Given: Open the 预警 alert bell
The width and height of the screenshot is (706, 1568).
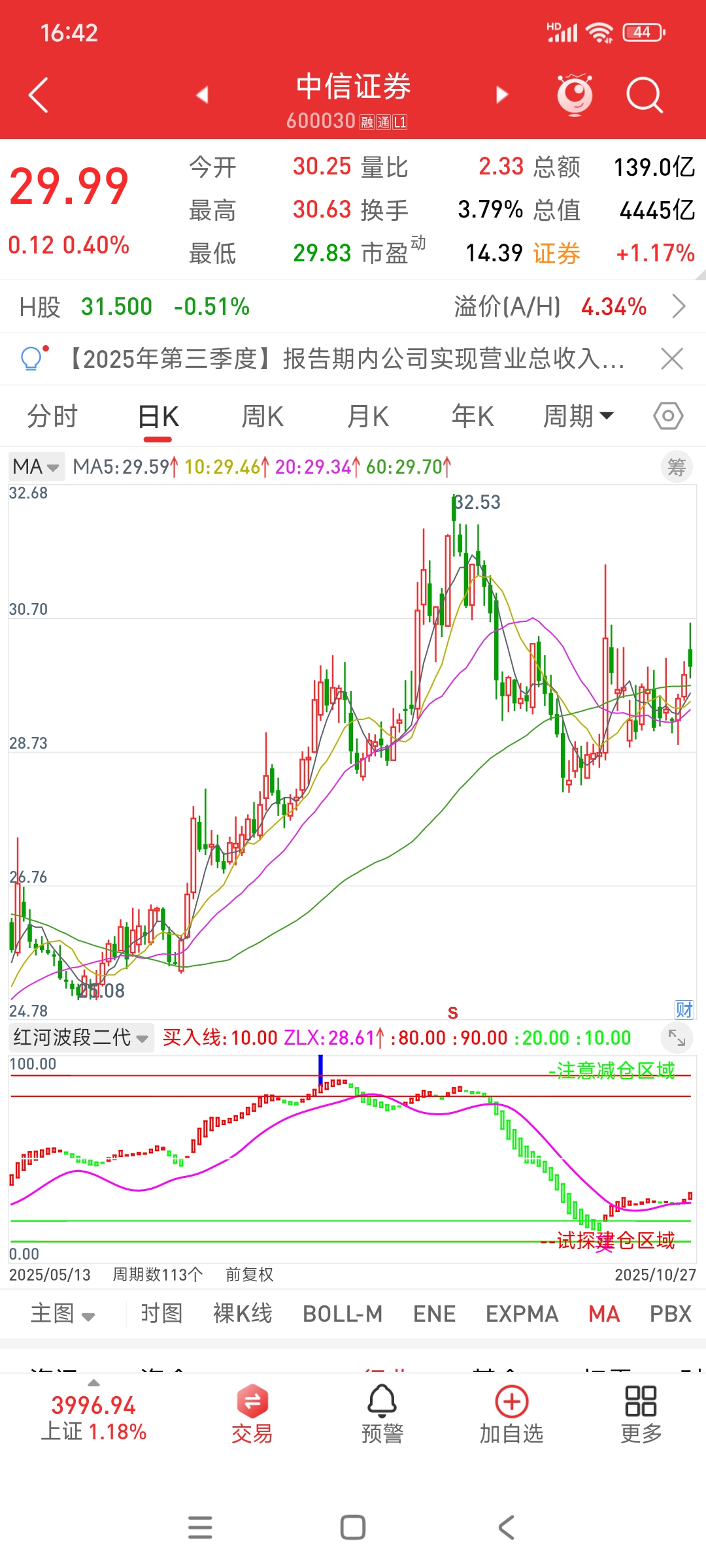Looking at the screenshot, I should (x=382, y=1414).
